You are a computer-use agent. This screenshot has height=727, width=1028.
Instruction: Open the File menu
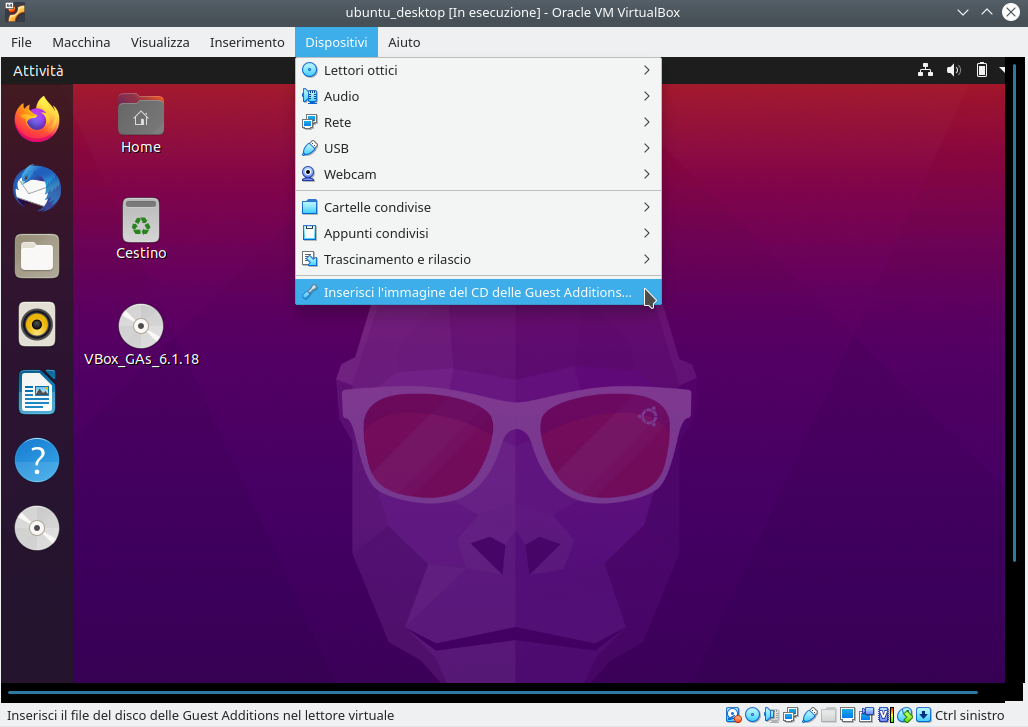click(21, 42)
